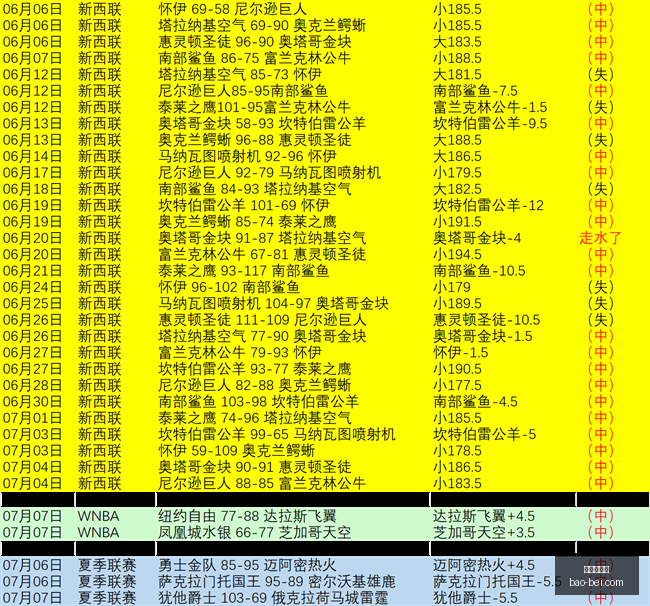Image resolution: width=650 pixels, height=606 pixels.
Task: Click the pick value 小179
Action: [x=452, y=287]
